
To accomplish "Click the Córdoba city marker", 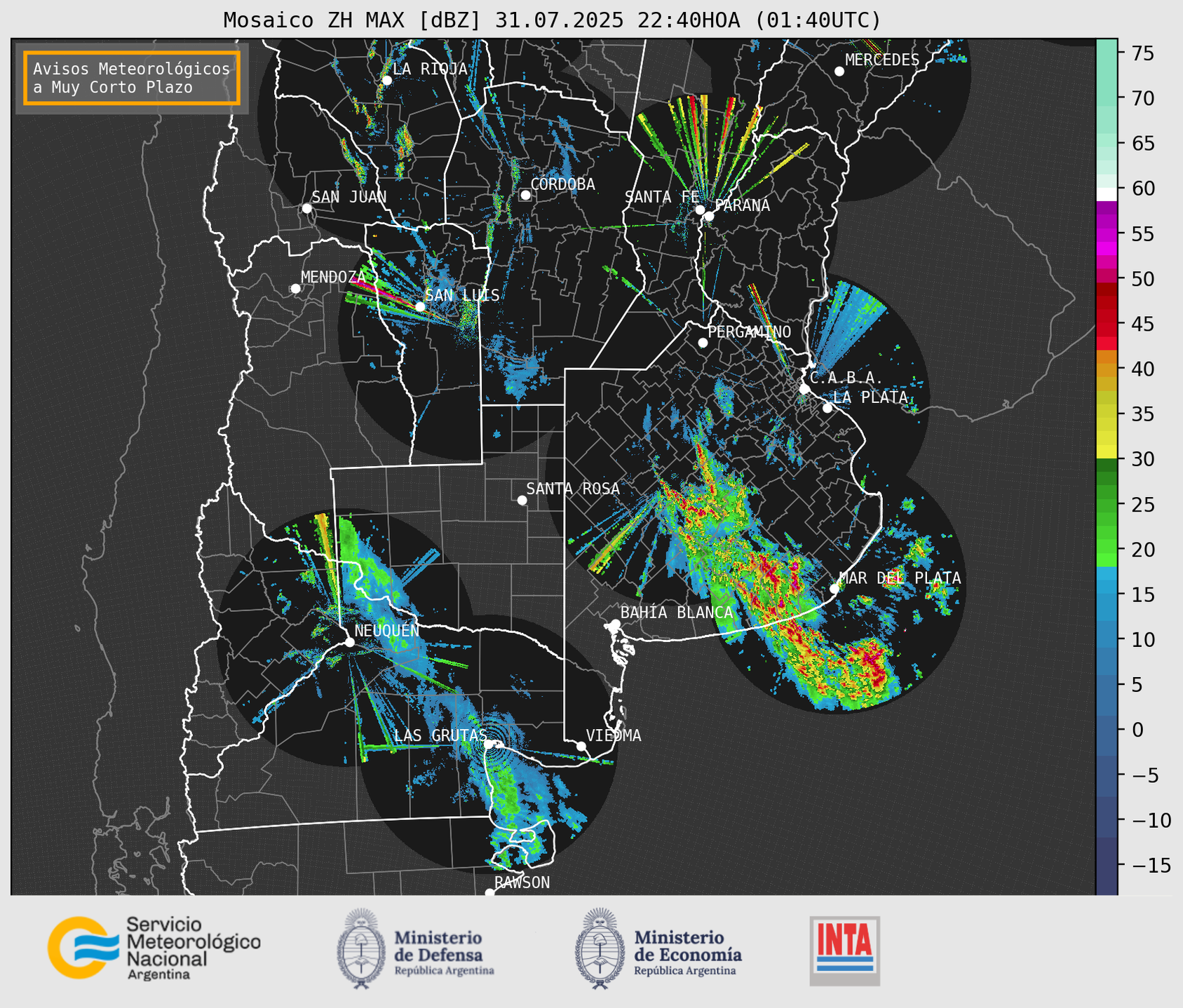I will (x=525, y=195).
